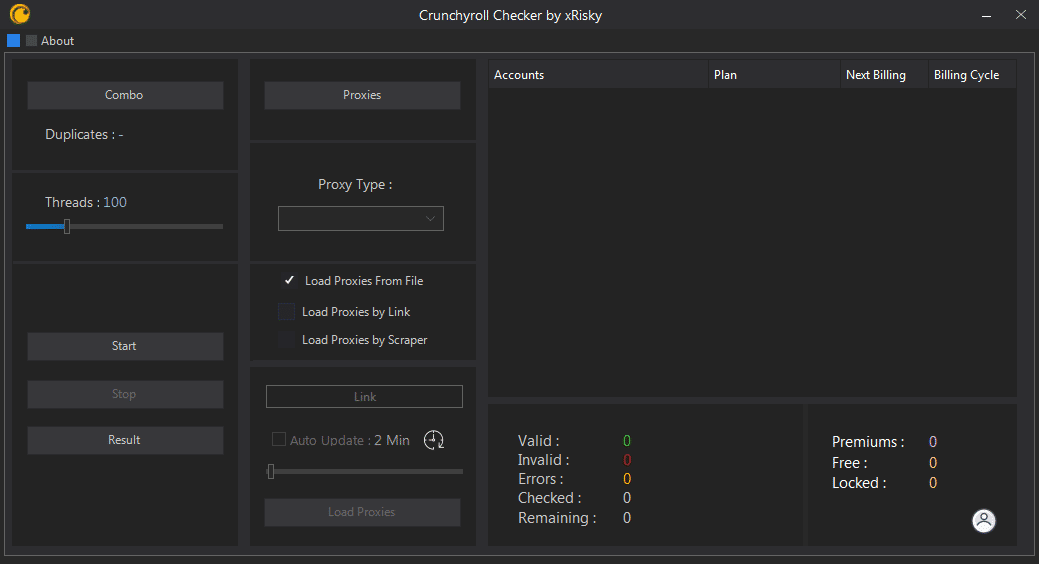Screen dimensions: 1039x564
Task: Click the 'Remaining :' counter label
Action: click(557, 518)
